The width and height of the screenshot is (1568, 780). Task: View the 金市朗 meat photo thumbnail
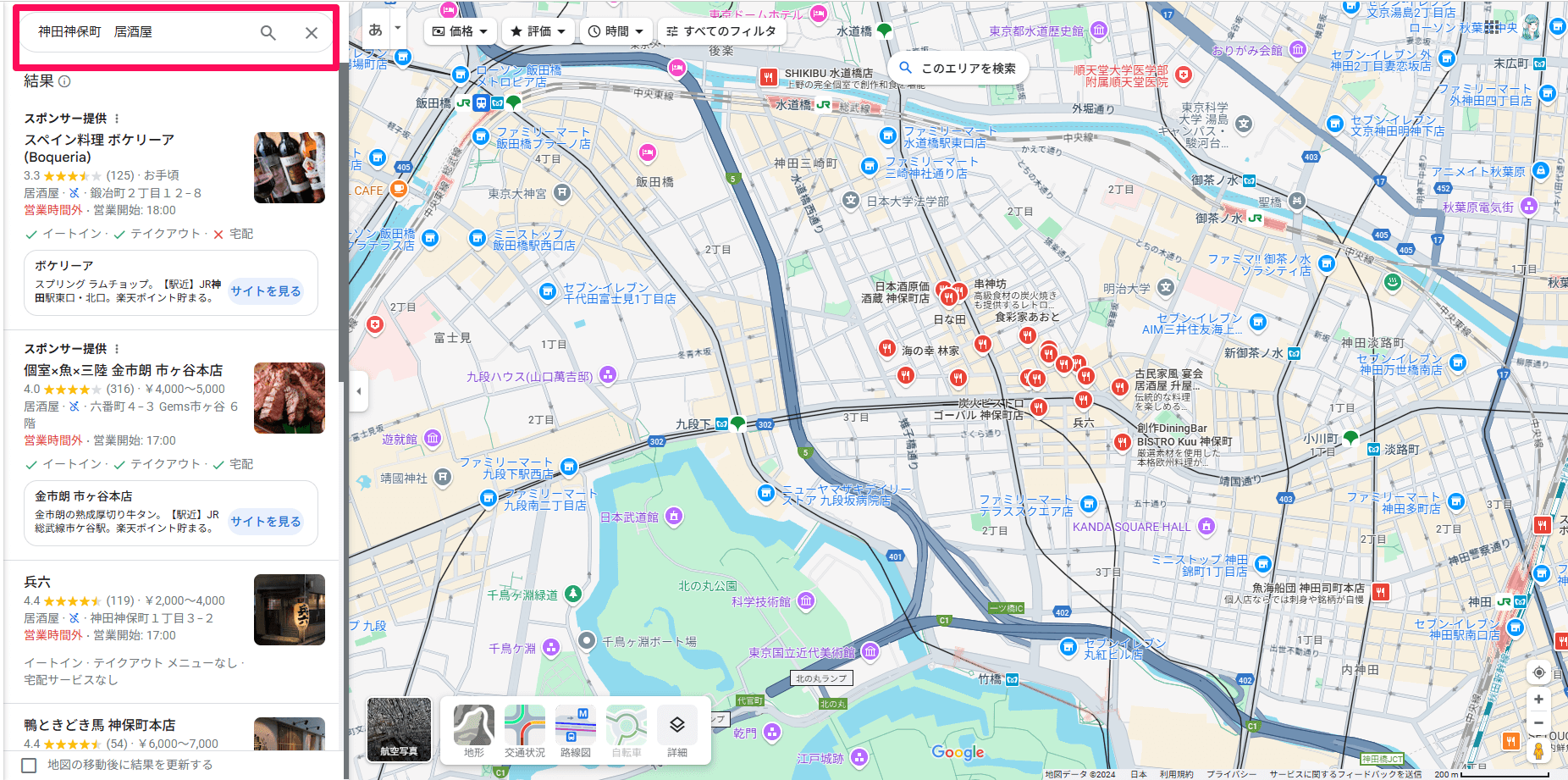tap(290, 398)
